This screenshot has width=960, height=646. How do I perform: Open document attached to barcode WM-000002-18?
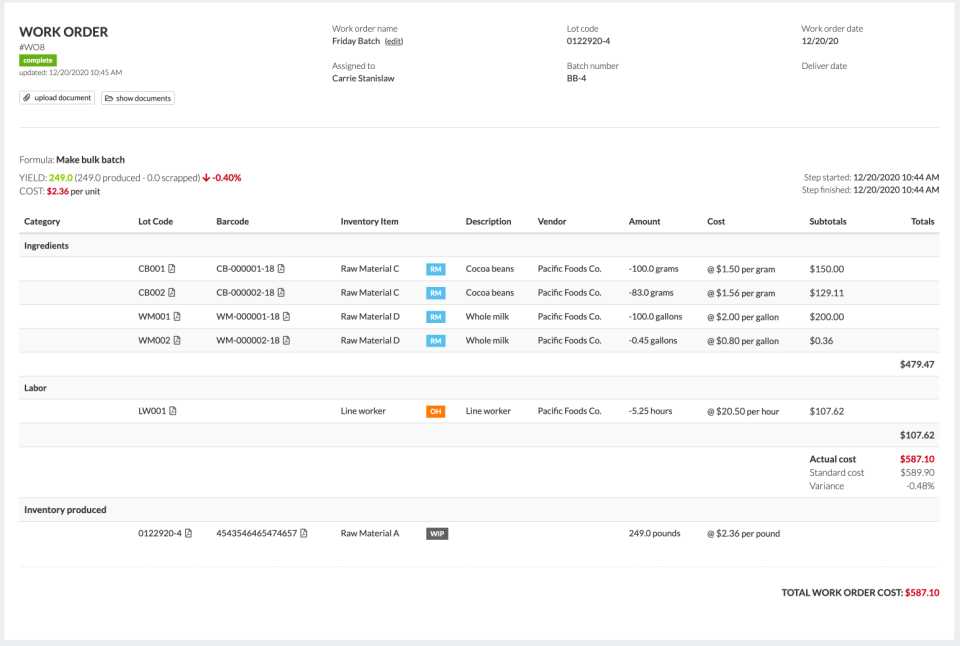[x=286, y=340]
